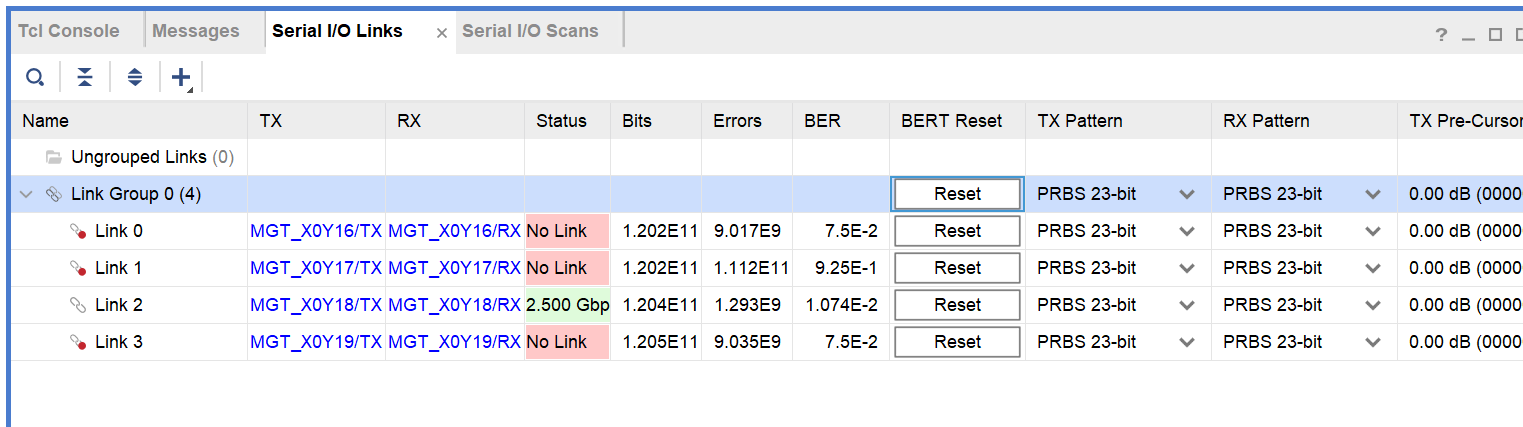Viewport: 1523px width, 427px height.
Task: Open TX Pattern dropdown for Link 0
Action: pos(1187,231)
